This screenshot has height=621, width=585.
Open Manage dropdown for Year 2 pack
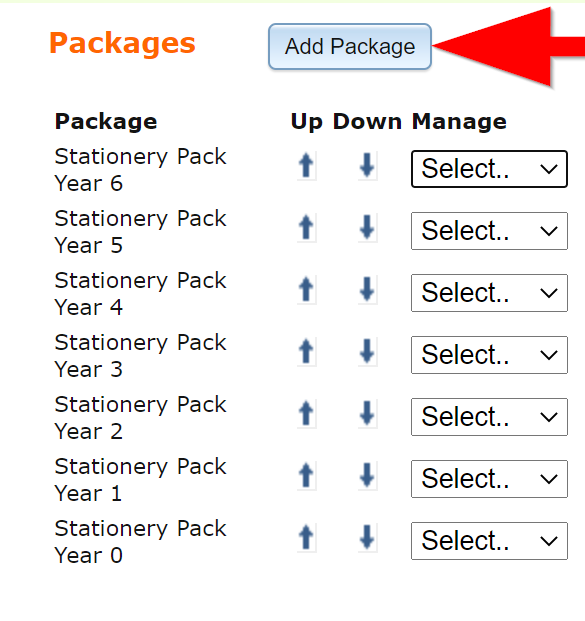(490, 417)
